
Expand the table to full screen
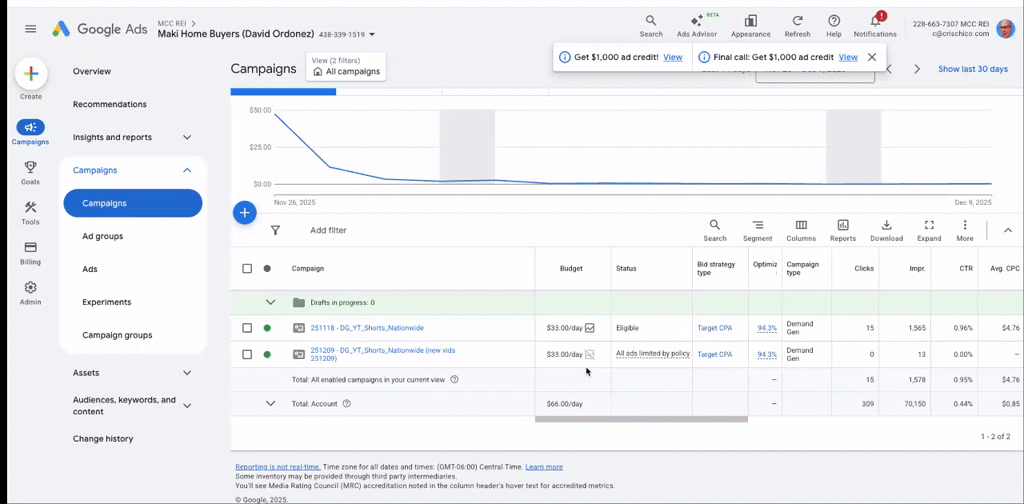[x=929, y=230]
